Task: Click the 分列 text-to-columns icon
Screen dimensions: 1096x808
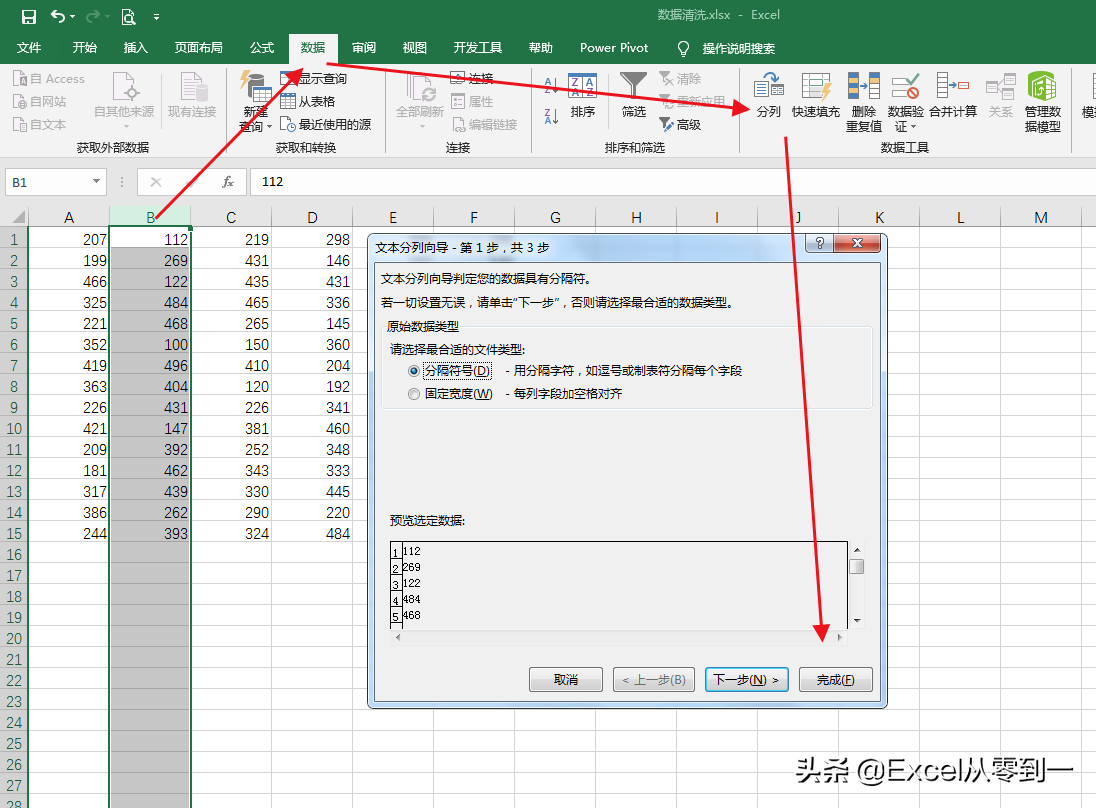Action: [768, 95]
